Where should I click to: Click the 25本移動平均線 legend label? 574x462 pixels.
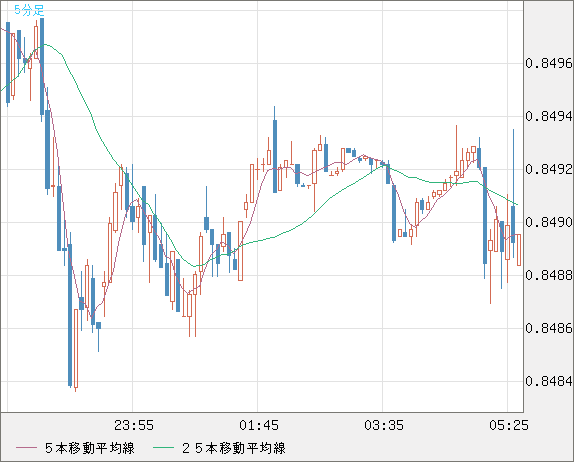tap(234, 448)
